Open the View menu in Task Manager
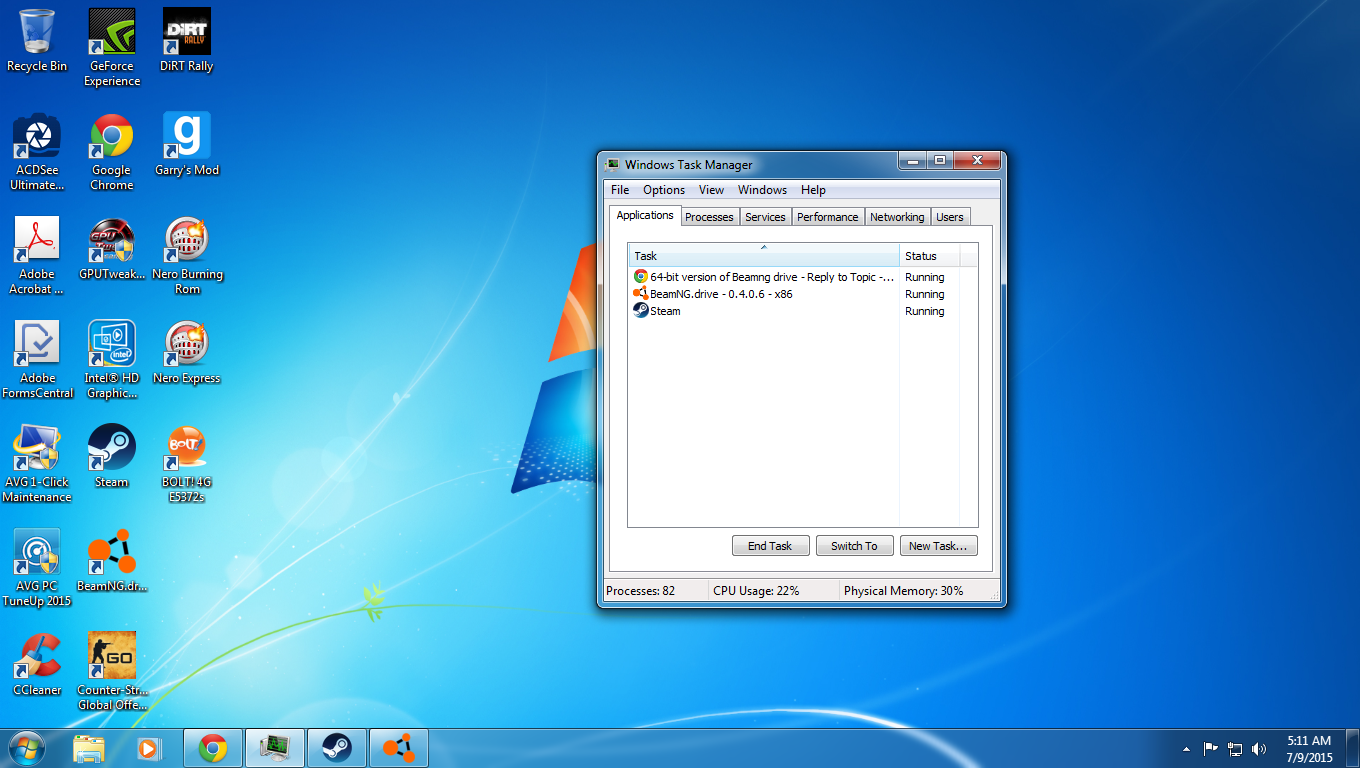This screenshot has height=768, width=1360. coord(711,190)
